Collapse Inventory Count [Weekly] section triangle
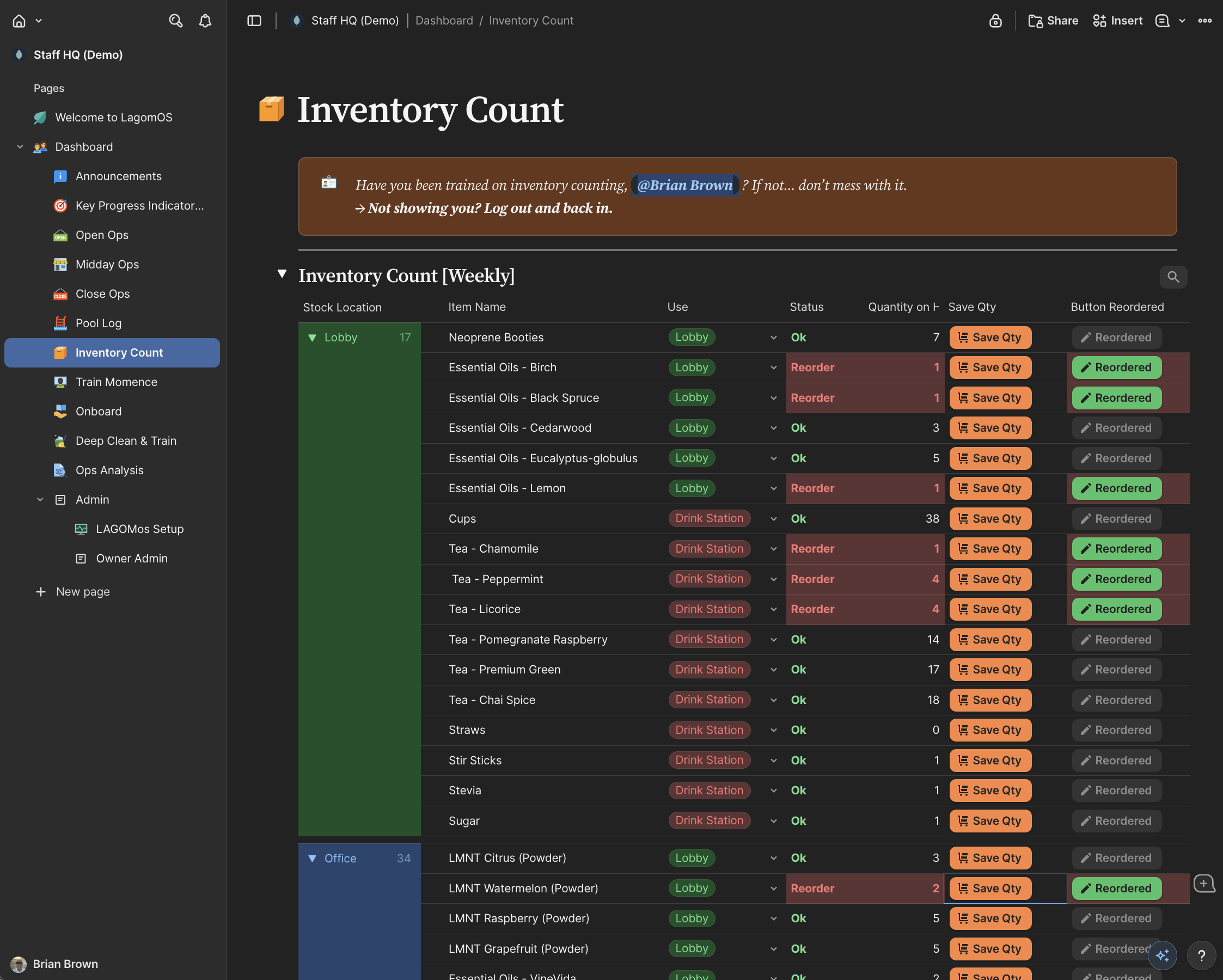1223x980 pixels. tap(282, 274)
